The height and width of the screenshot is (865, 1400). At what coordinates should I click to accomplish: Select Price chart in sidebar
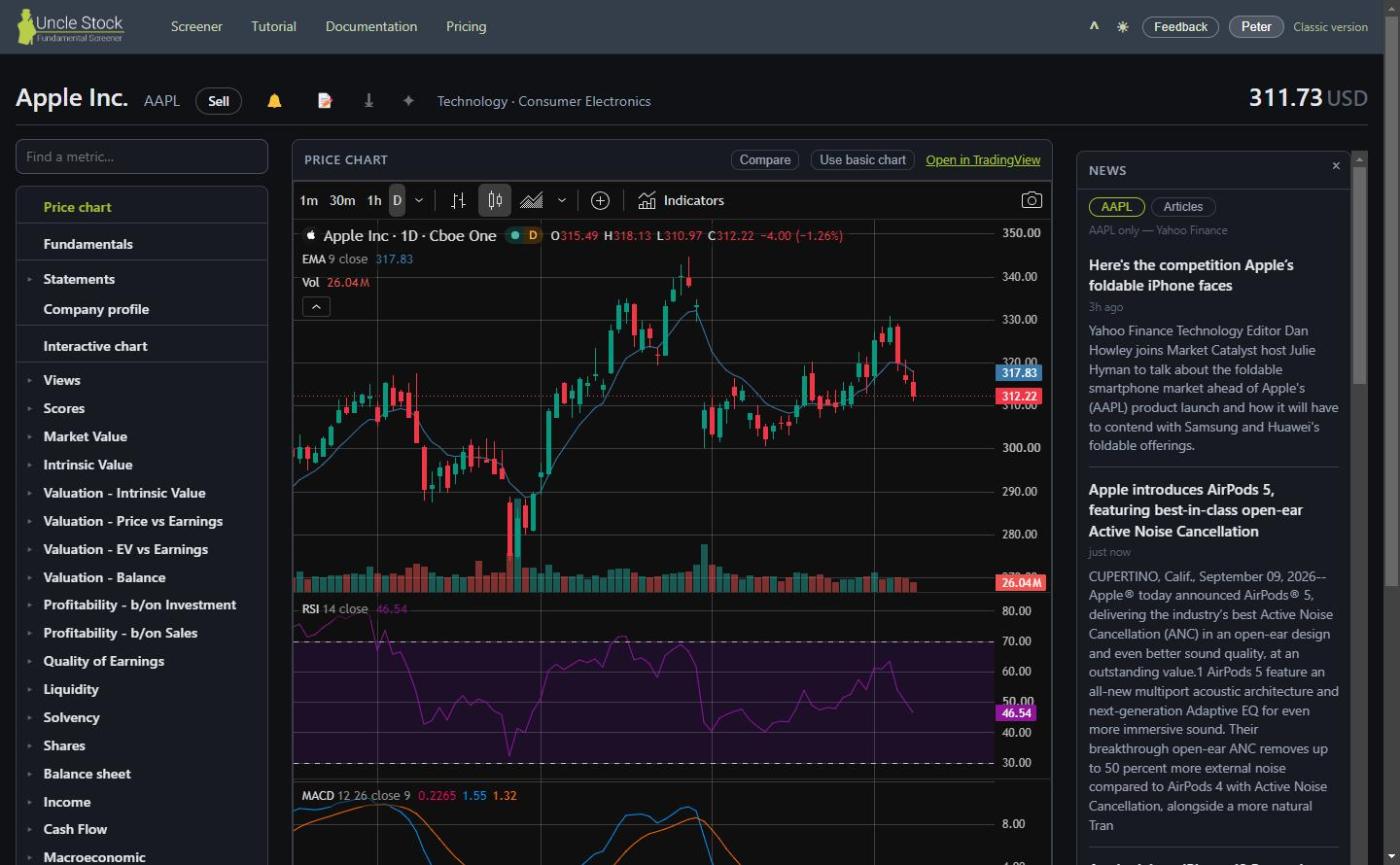click(77, 207)
